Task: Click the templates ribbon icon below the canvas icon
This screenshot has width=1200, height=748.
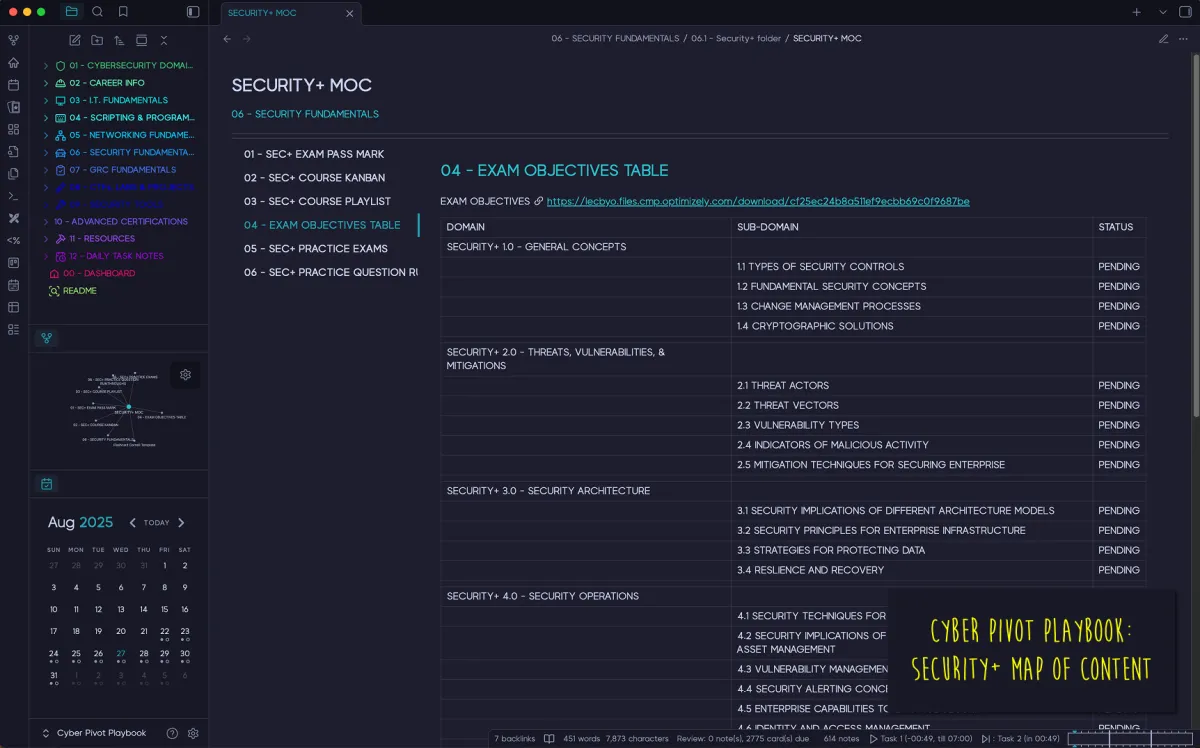Action: pyautogui.click(x=13, y=151)
